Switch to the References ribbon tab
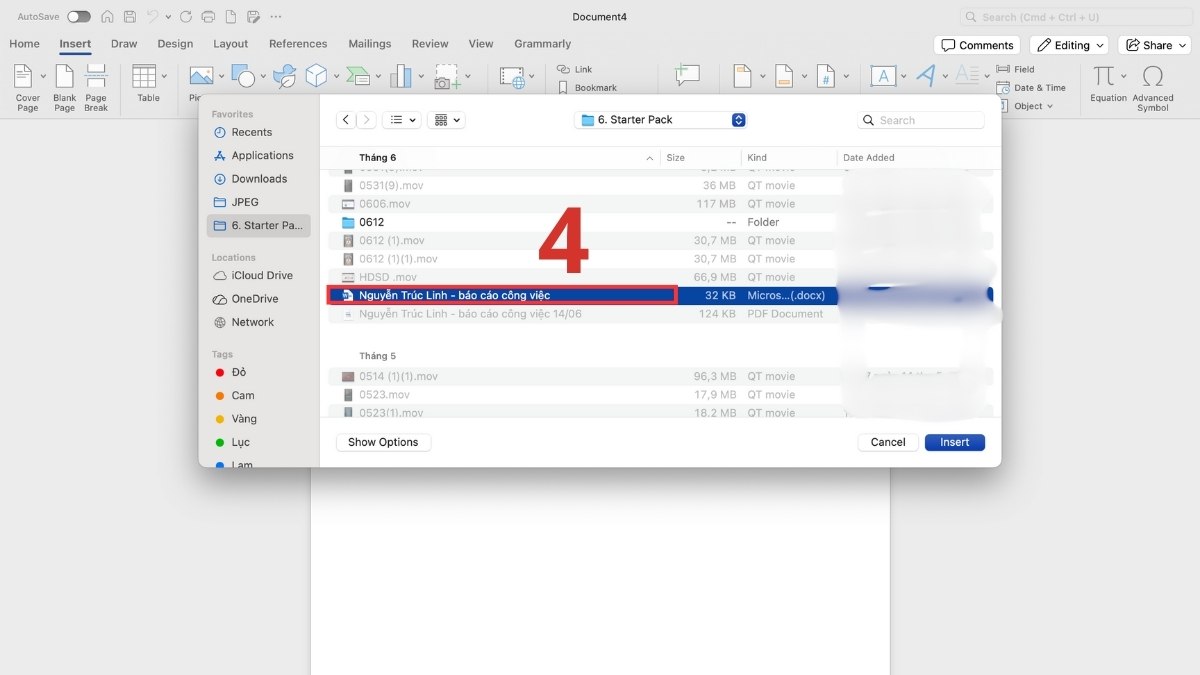This screenshot has width=1200, height=675. click(x=298, y=44)
